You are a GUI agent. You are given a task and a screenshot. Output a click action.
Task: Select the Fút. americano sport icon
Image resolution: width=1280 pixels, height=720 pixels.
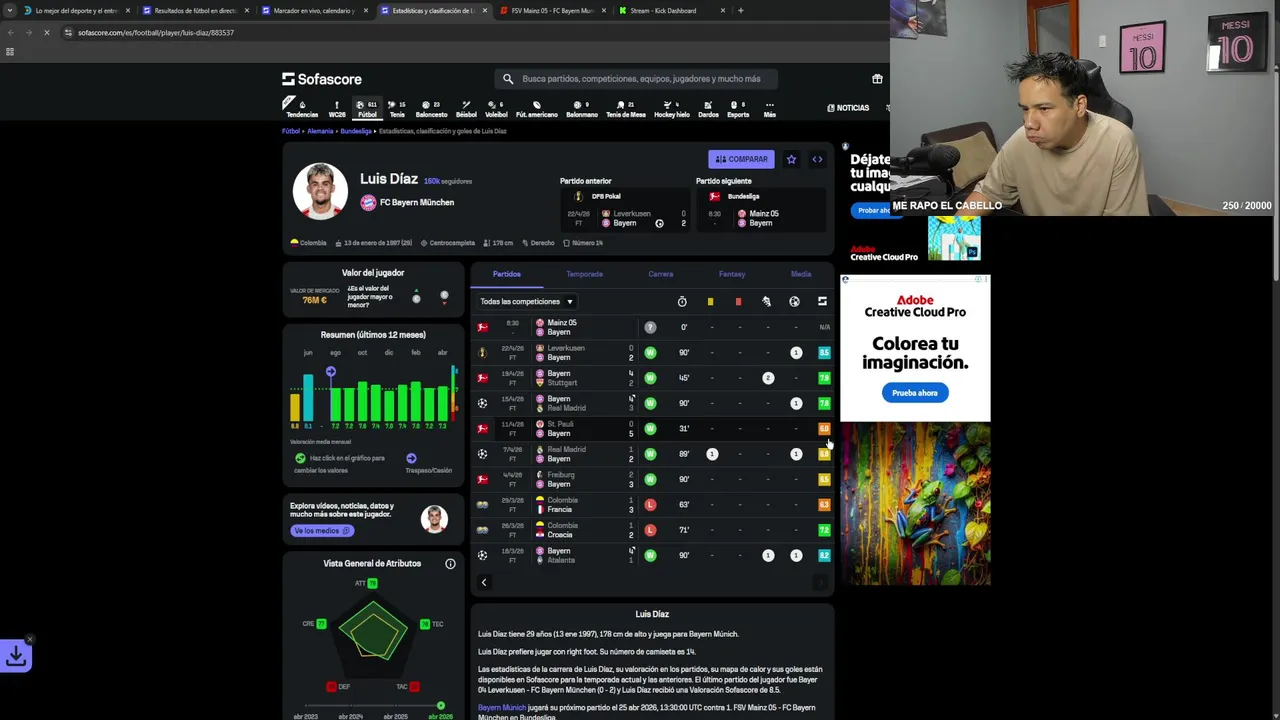pyautogui.click(x=537, y=108)
